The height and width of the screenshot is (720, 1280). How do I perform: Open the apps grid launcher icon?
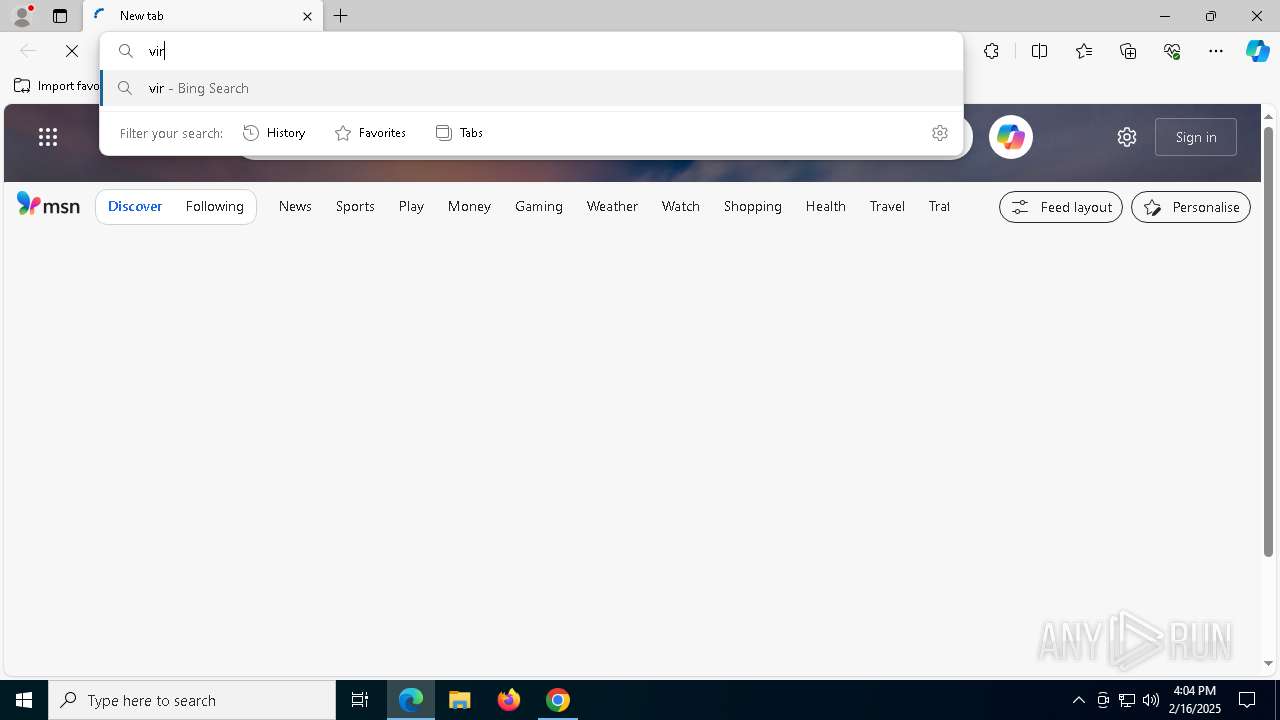click(48, 137)
